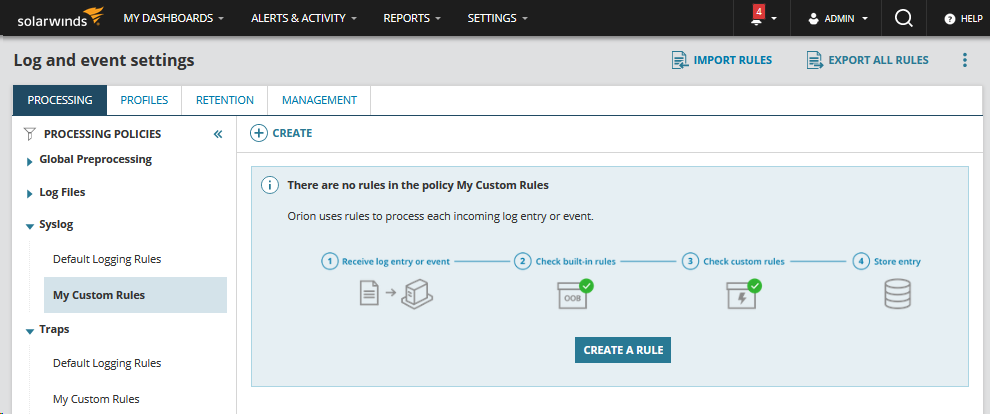The height and width of the screenshot is (414, 990).
Task: Select Default Logging Rules under Syslog
Action: click(x=107, y=259)
